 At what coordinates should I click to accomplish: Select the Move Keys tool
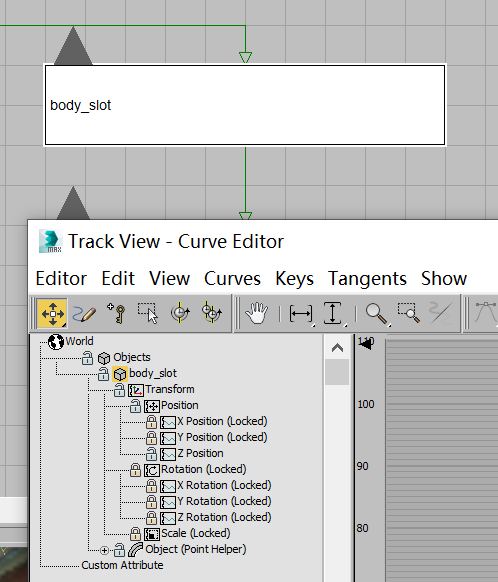pos(52,314)
